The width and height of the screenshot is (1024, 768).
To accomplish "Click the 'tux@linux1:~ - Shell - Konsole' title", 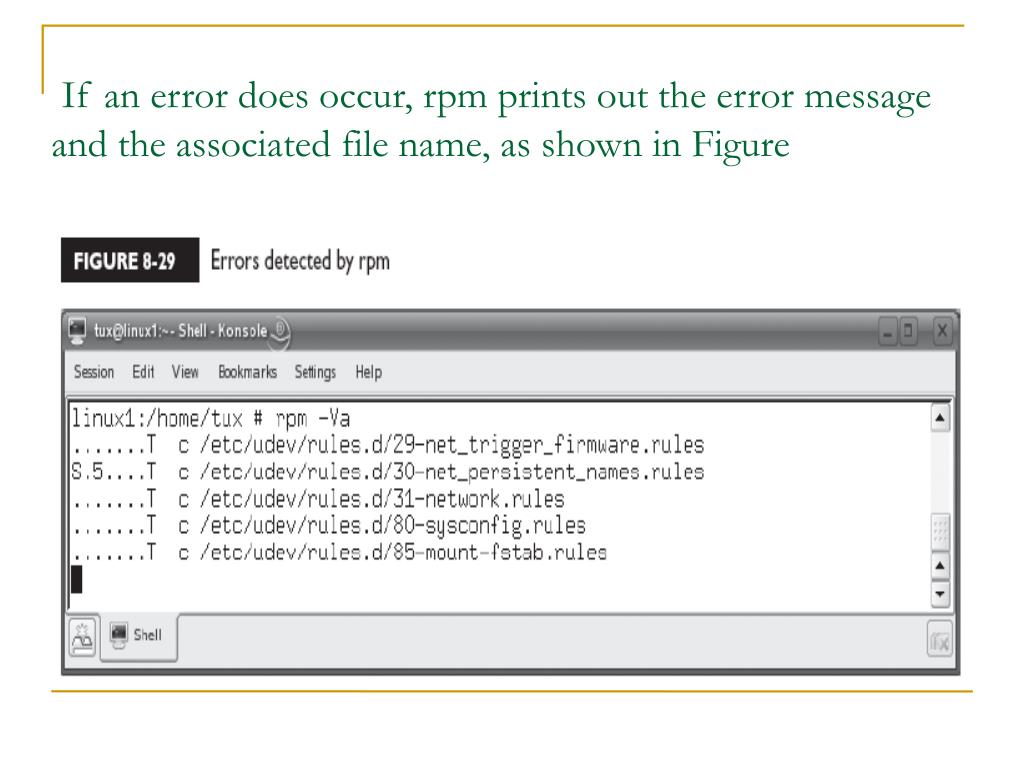I will (x=180, y=331).
